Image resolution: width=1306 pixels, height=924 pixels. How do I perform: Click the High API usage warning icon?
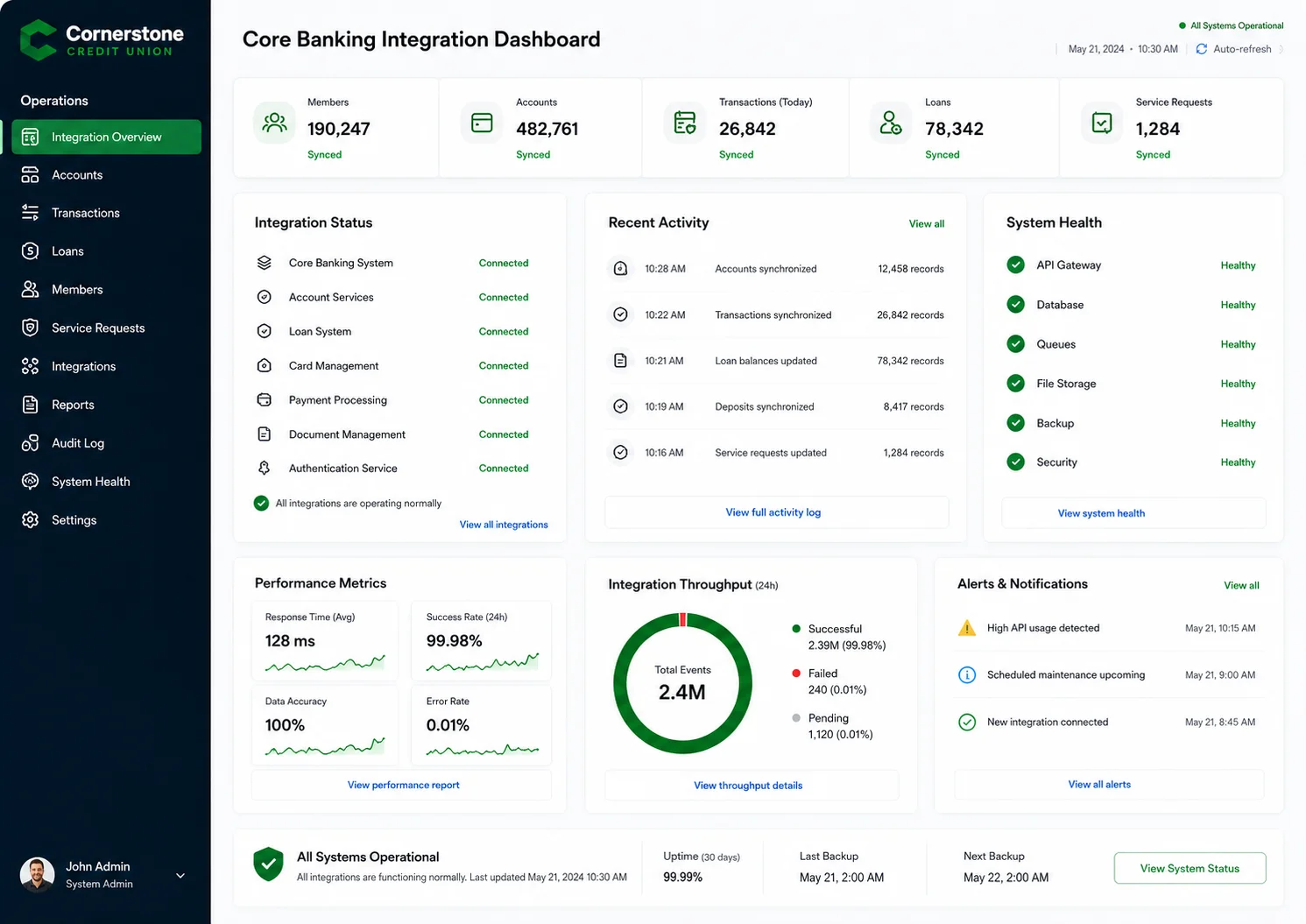[967, 628]
